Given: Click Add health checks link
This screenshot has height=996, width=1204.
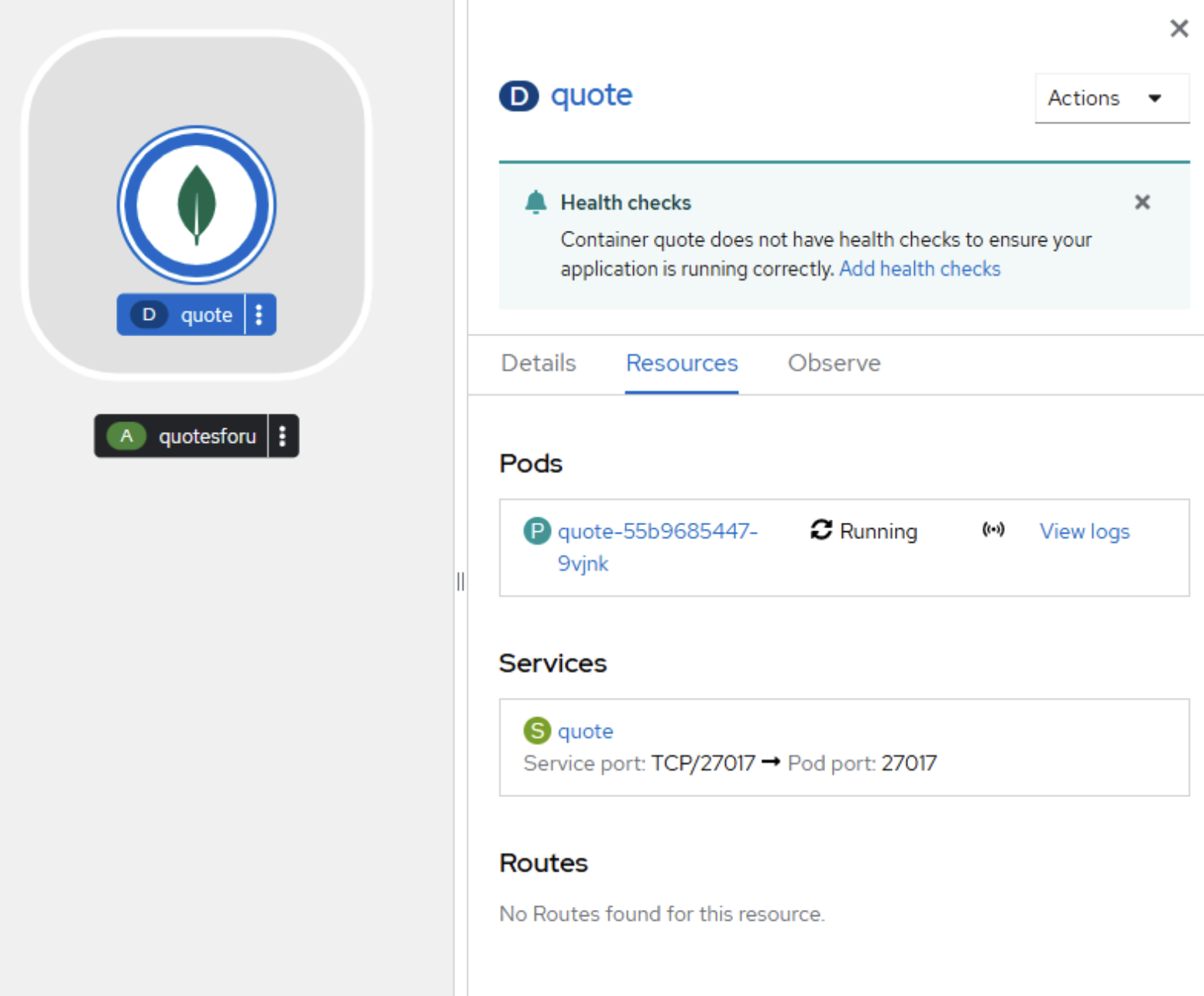Looking at the screenshot, I should 920,269.
